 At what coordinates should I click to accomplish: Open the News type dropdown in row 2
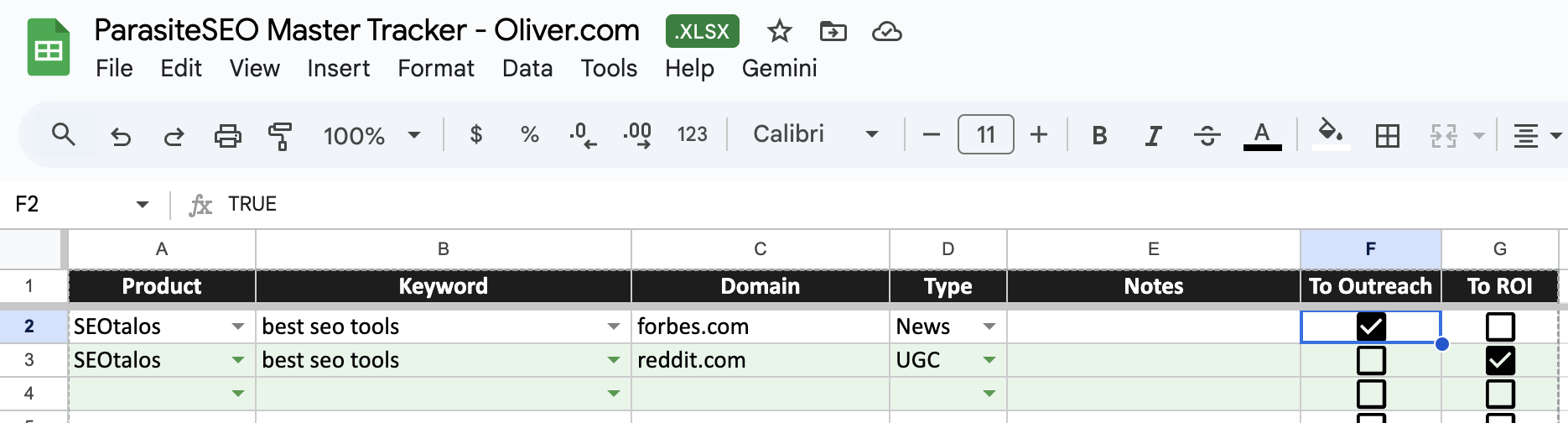[x=989, y=326]
